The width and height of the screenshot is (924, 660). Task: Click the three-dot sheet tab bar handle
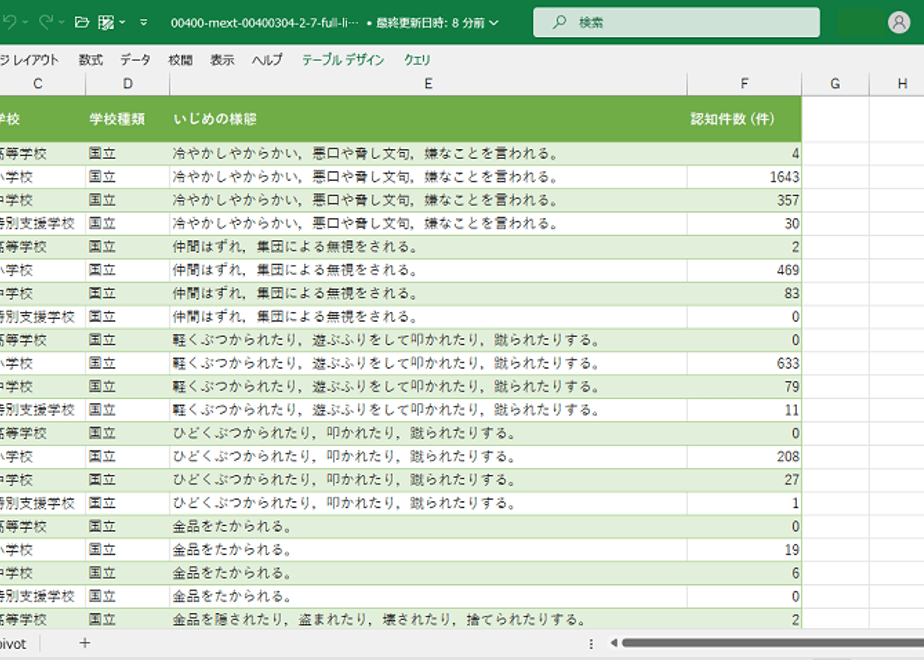pyautogui.click(x=590, y=644)
